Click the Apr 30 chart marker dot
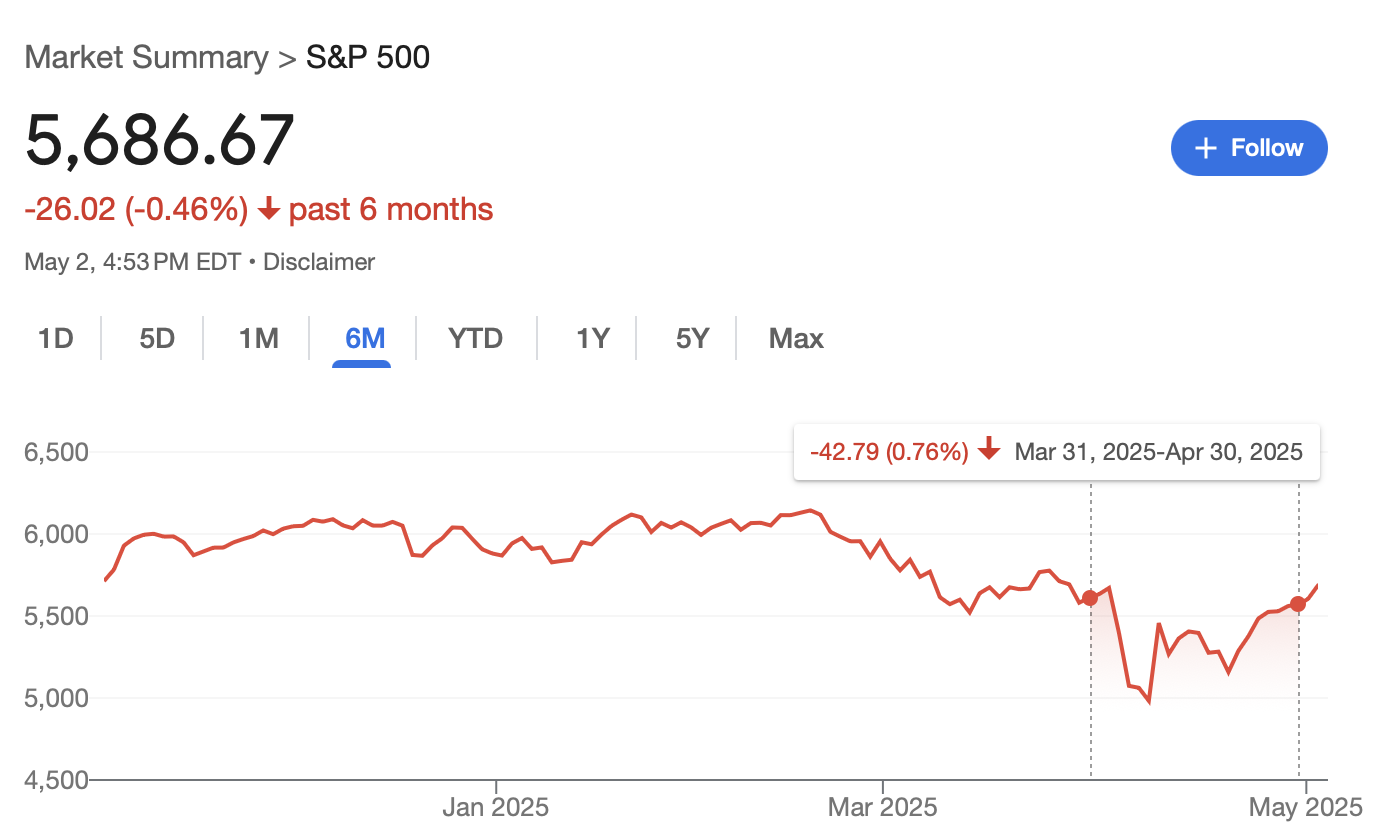The width and height of the screenshot is (1388, 838). click(x=1298, y=603)
